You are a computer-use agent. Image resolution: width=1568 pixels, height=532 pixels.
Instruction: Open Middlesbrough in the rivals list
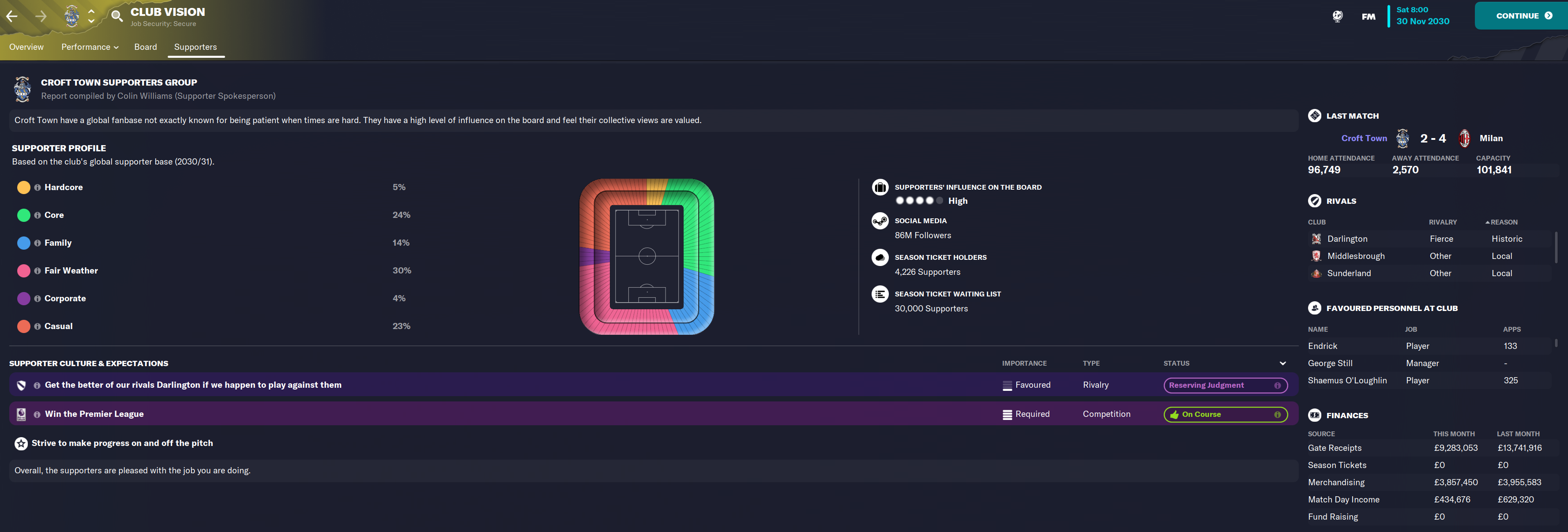[x=1356, y=256]
